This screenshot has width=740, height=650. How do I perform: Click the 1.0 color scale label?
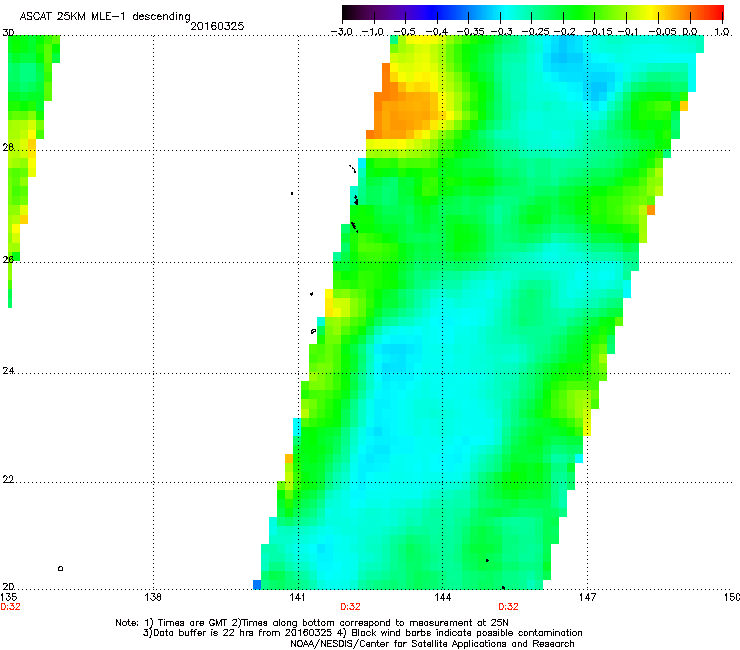pos(722,32)
